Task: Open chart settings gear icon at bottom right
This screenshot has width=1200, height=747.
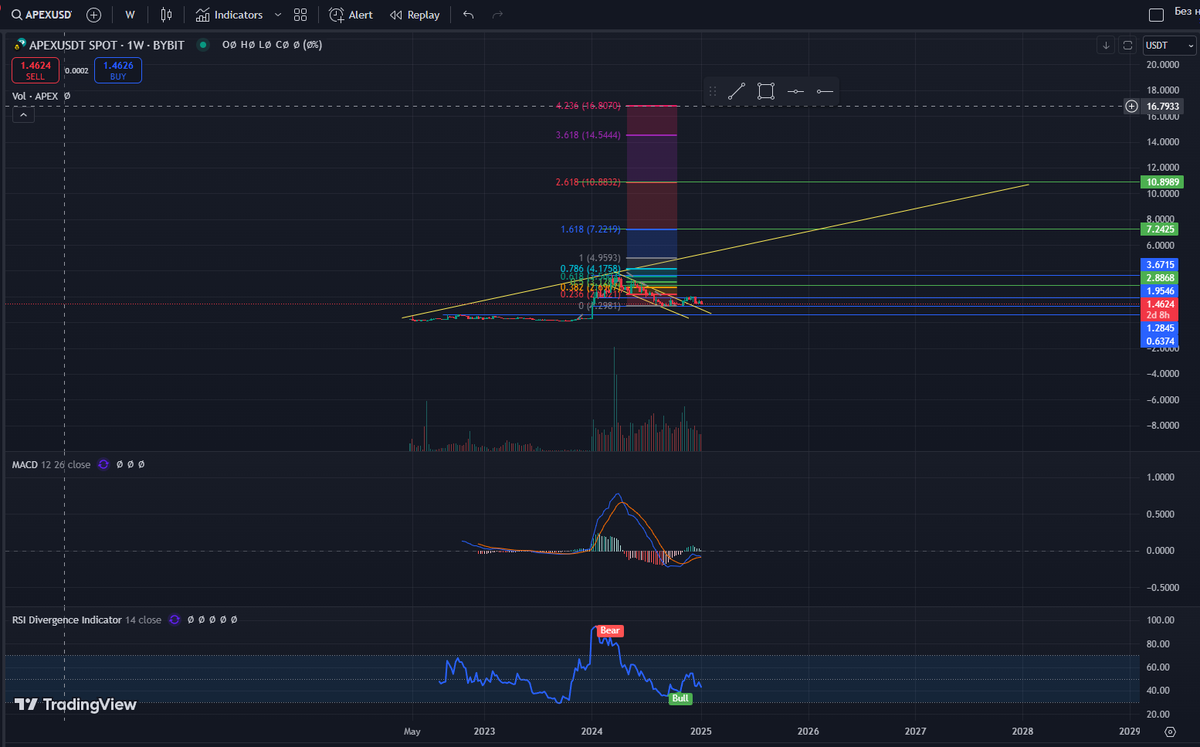Action: (1172, 732)
